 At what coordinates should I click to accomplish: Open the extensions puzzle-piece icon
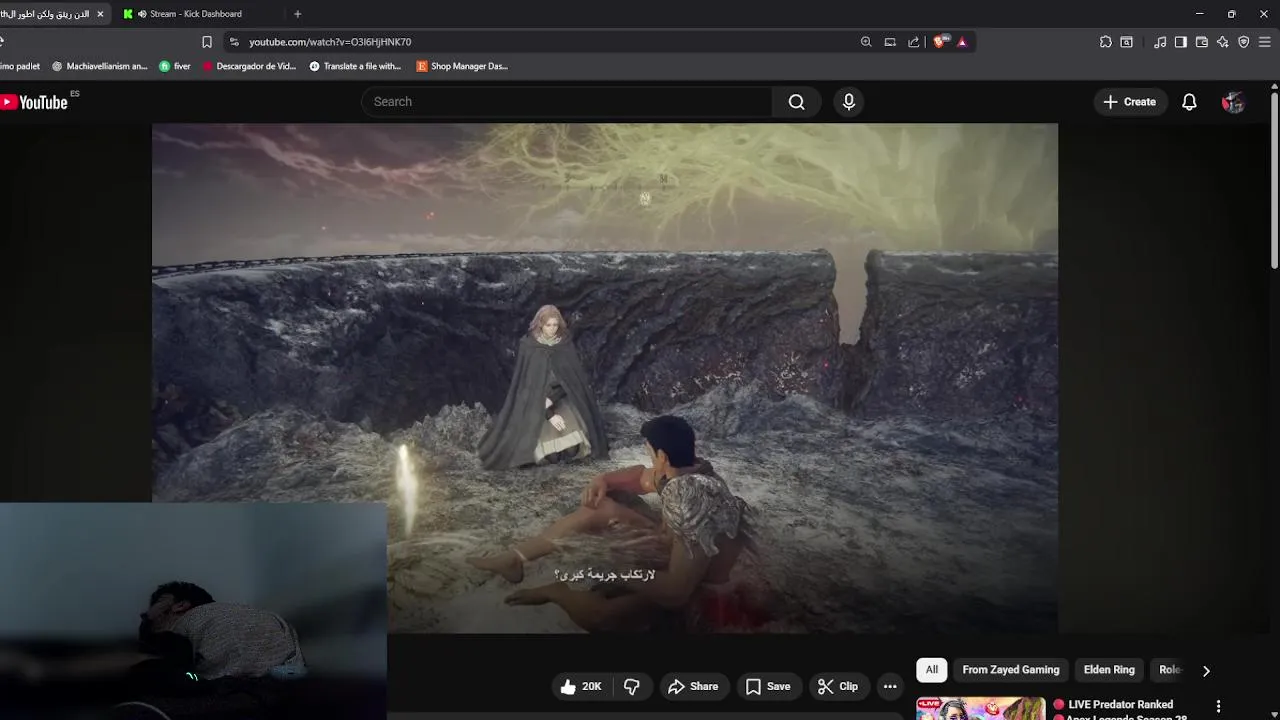(1105, 42)
